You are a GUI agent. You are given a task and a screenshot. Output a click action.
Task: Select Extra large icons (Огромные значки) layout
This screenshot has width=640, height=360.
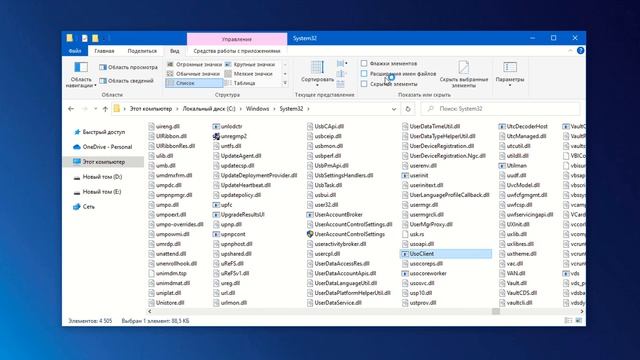pyautogui.click(x=194, y=64)
